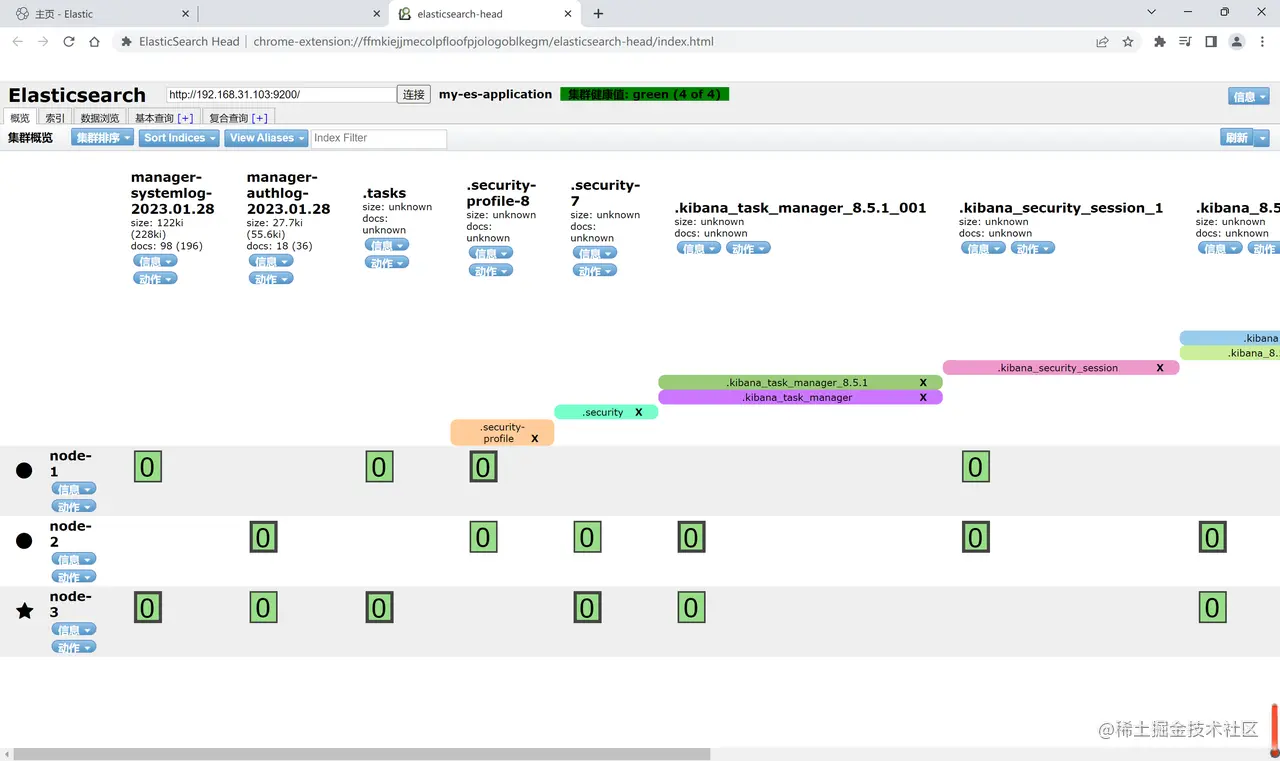Go back with the browser back arrow
This screenshot has width=1280, height=761.
(x=17, y=42)
